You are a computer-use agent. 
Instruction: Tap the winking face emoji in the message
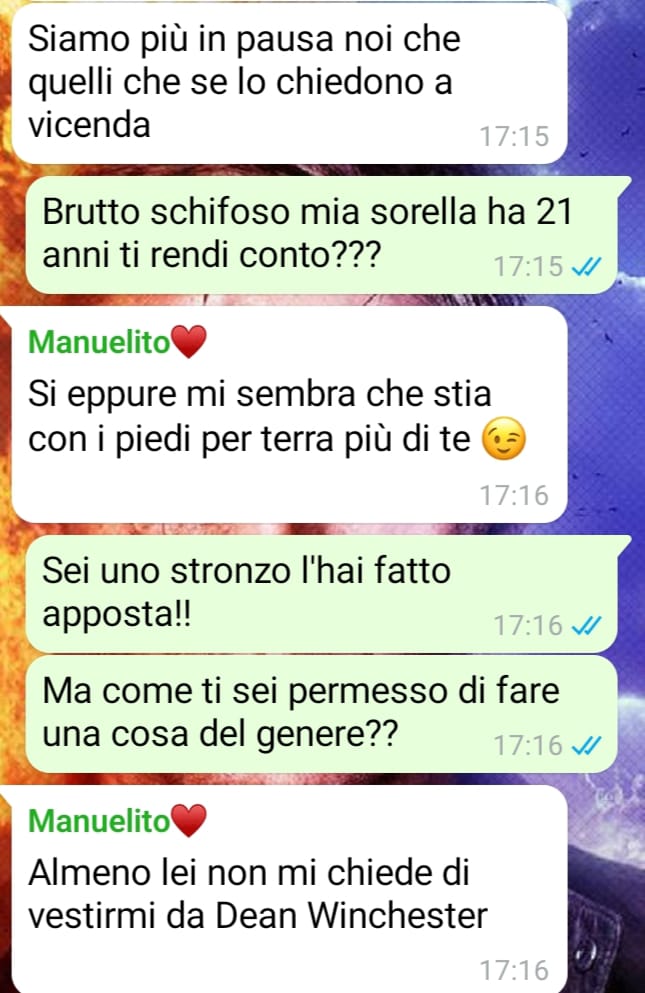pyautogui.click(x=504, y=438)
